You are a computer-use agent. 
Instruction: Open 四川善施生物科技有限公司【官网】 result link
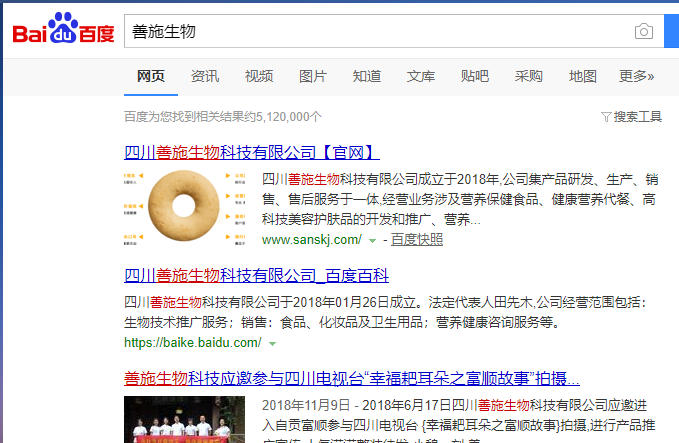pos(252,152)
